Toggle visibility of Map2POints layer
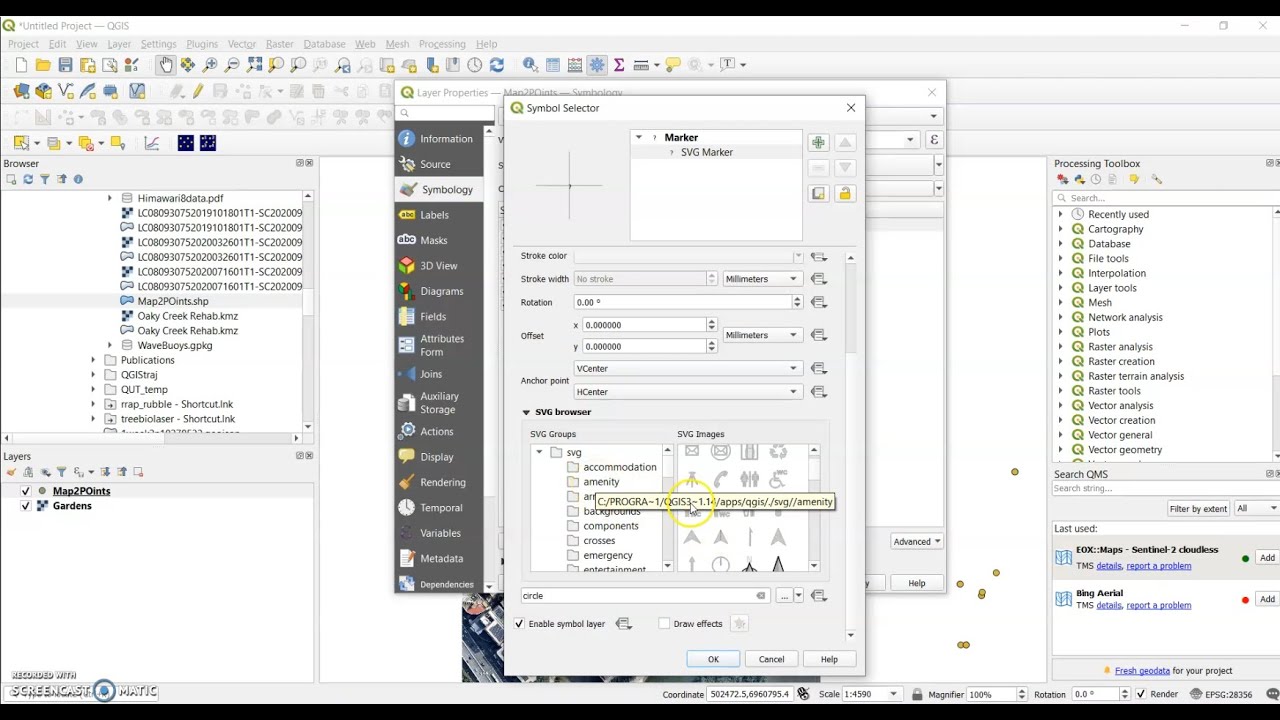Screen dimensions: 1280x720 (26, 491)
